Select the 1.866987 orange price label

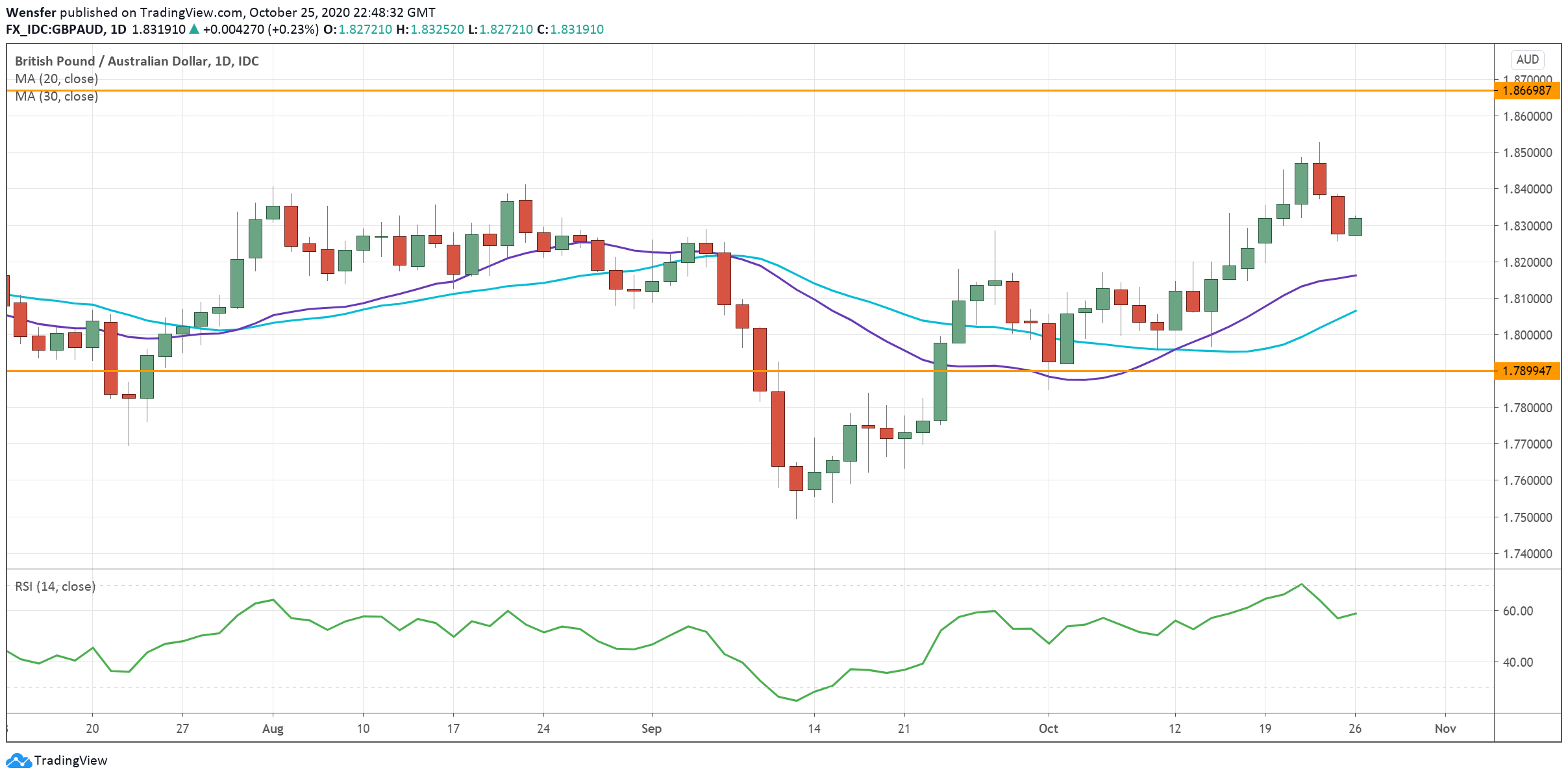click(1527, 90)
